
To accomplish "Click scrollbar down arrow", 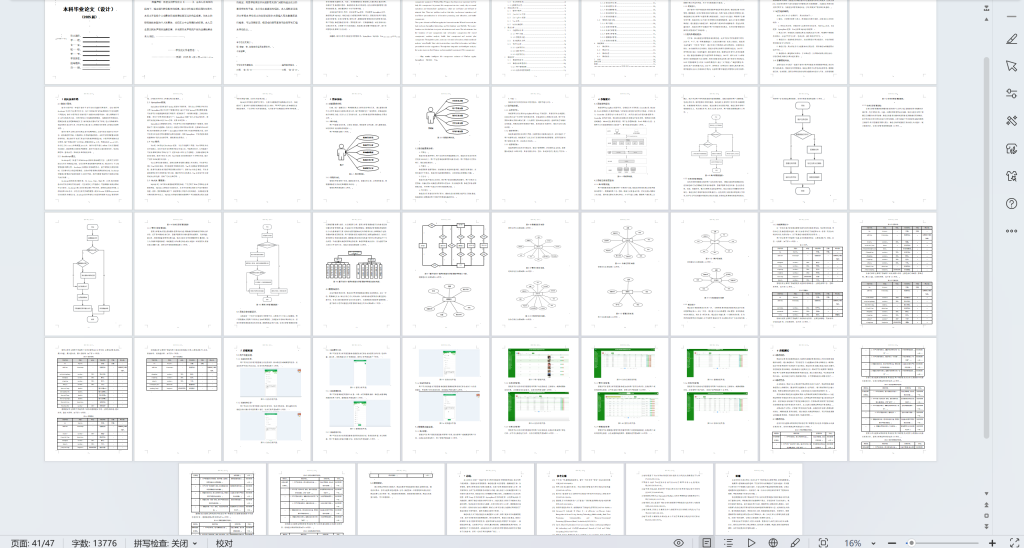I will coord(987,494).
